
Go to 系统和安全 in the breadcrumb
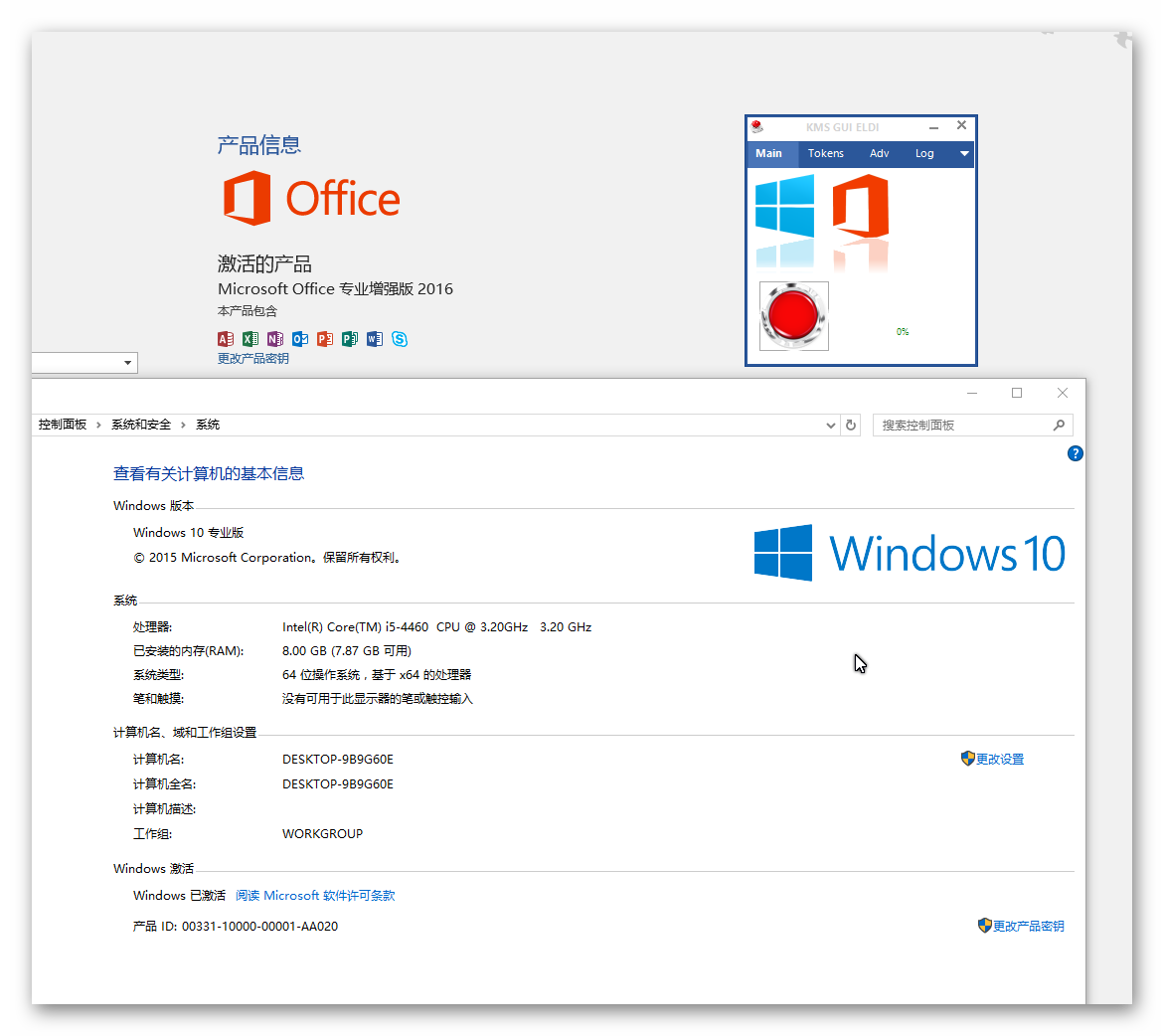point(141,425)
